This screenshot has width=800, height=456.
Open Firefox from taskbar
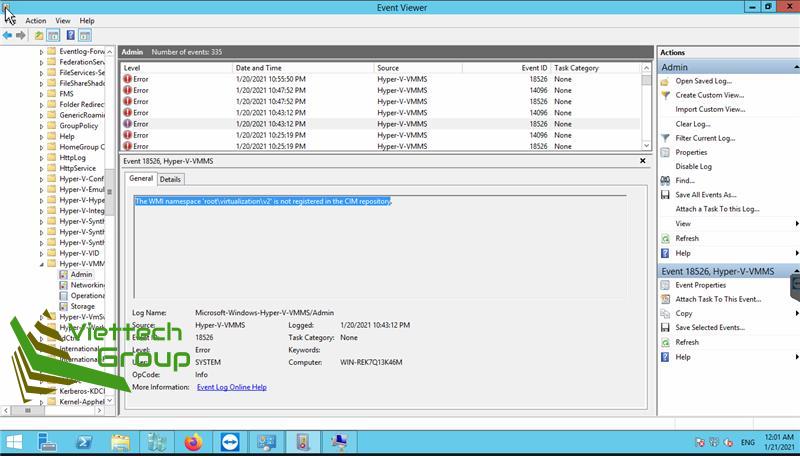193,442
